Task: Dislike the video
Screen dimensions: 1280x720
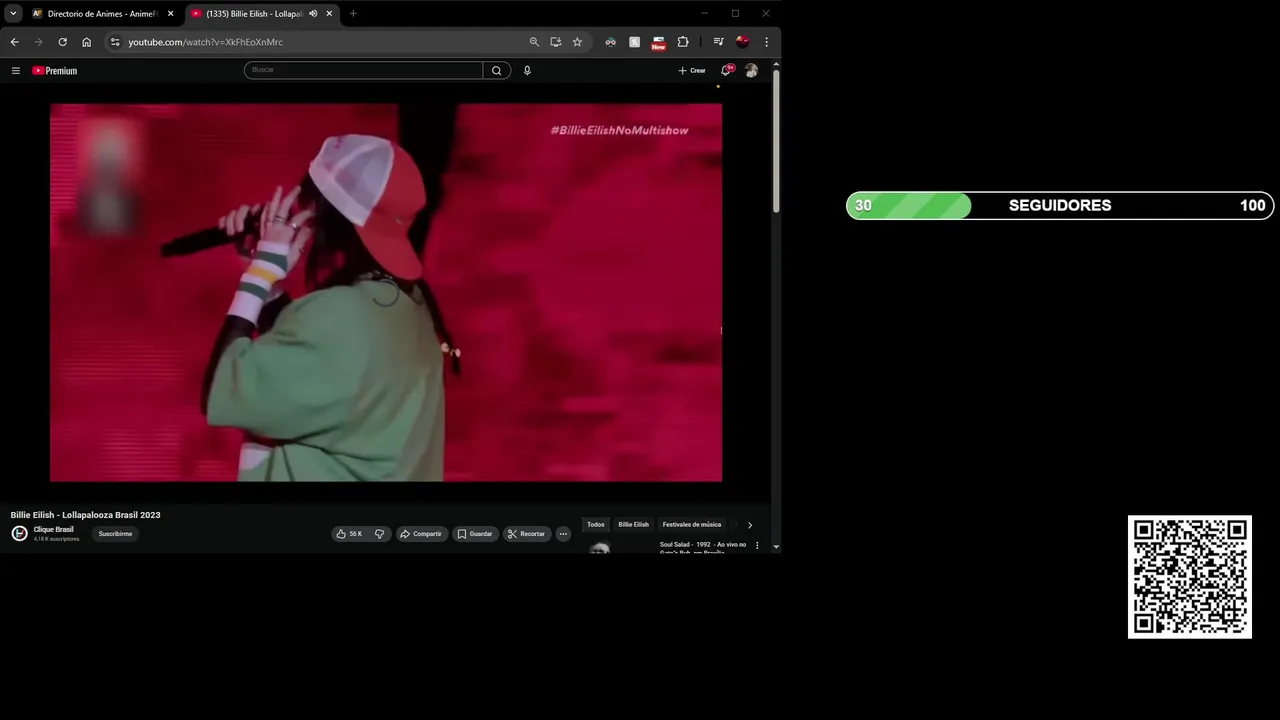Action: click(x=379, y=534)
